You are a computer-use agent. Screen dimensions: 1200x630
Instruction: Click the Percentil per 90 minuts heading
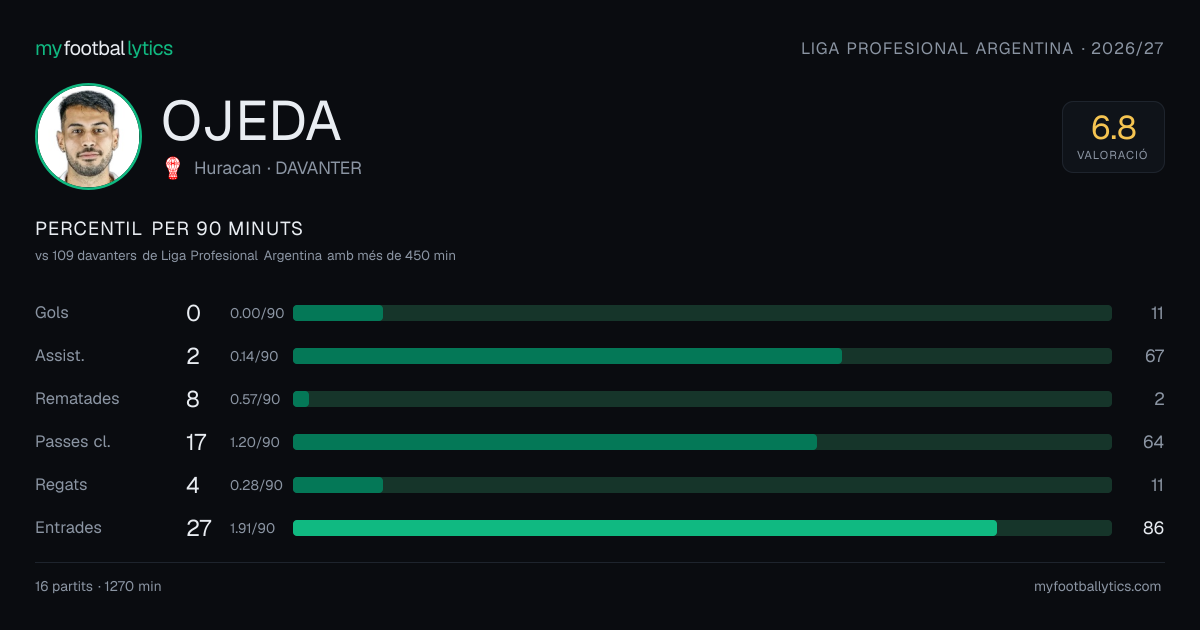pyautogui.click(x=169, y=229)
